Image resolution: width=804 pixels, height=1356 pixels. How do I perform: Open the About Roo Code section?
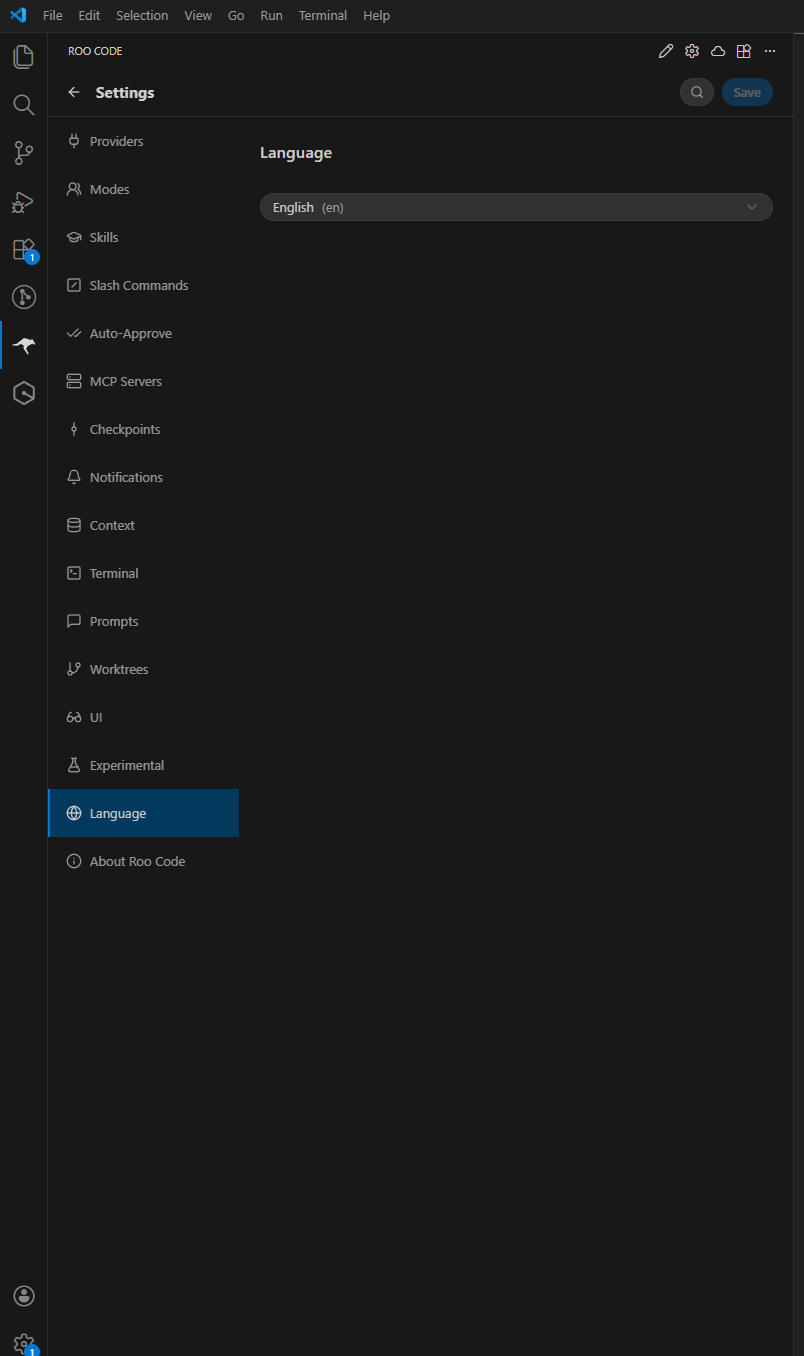click(137, 861)
